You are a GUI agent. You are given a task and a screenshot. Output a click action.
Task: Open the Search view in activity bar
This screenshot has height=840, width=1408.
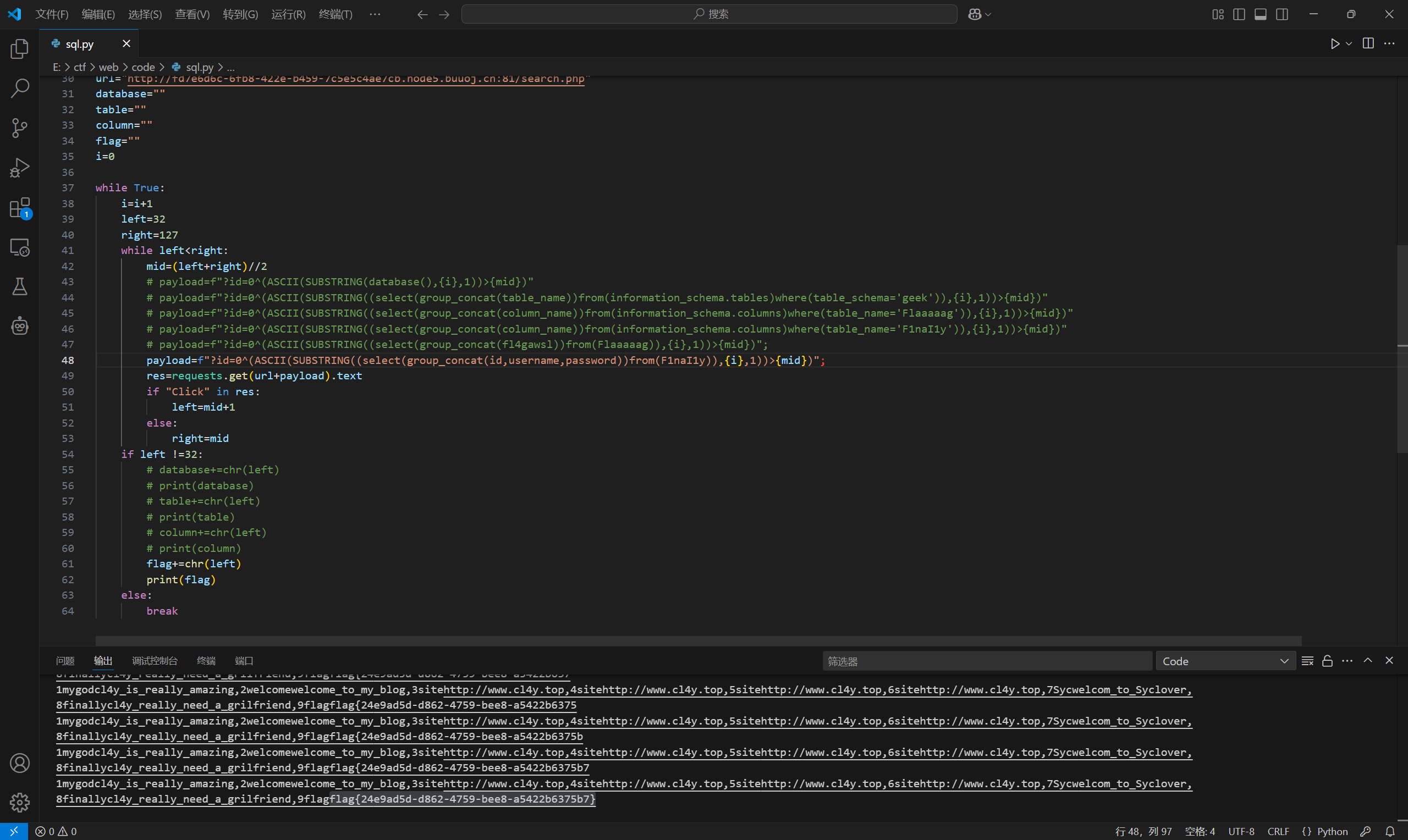tap(19, 89)
